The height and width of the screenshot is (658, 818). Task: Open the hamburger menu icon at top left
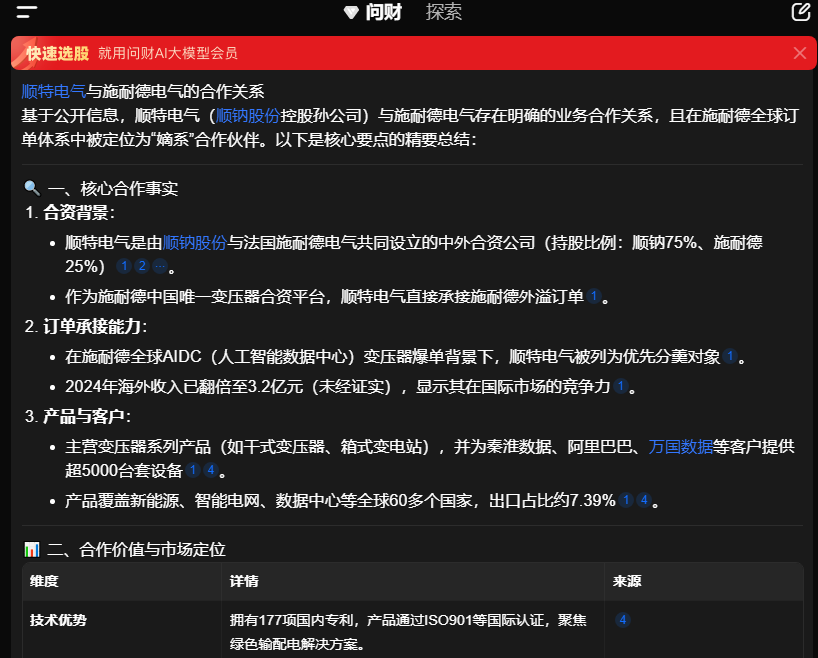(x=27, y=11)
